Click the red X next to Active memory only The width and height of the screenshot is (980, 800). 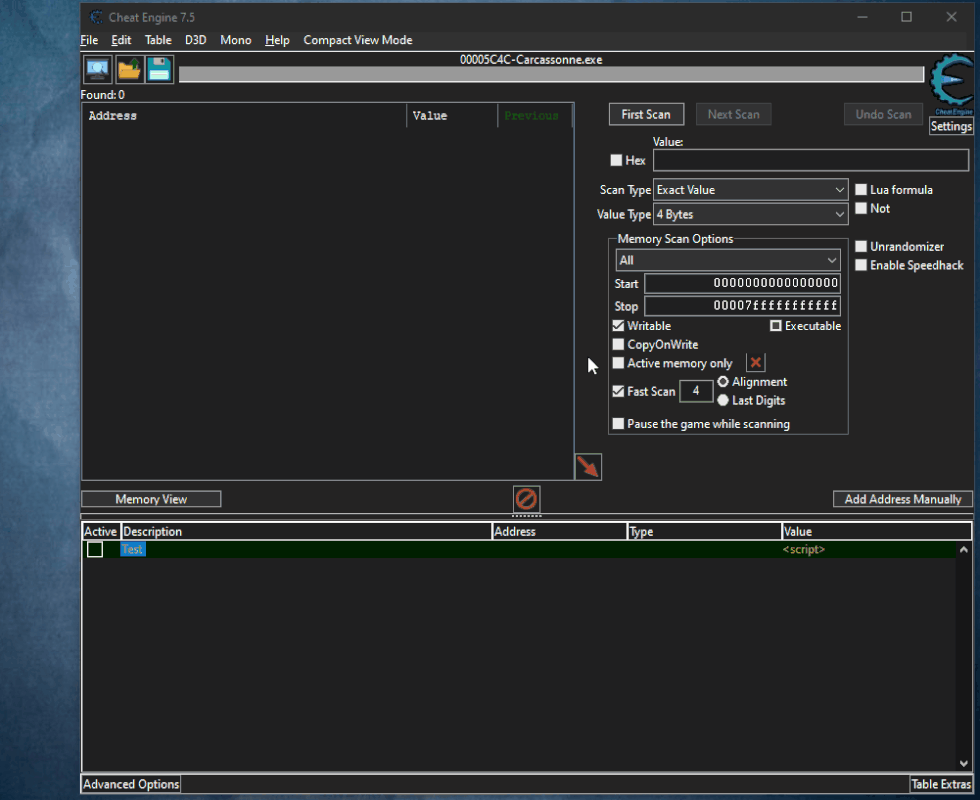[x=756, y=362]
